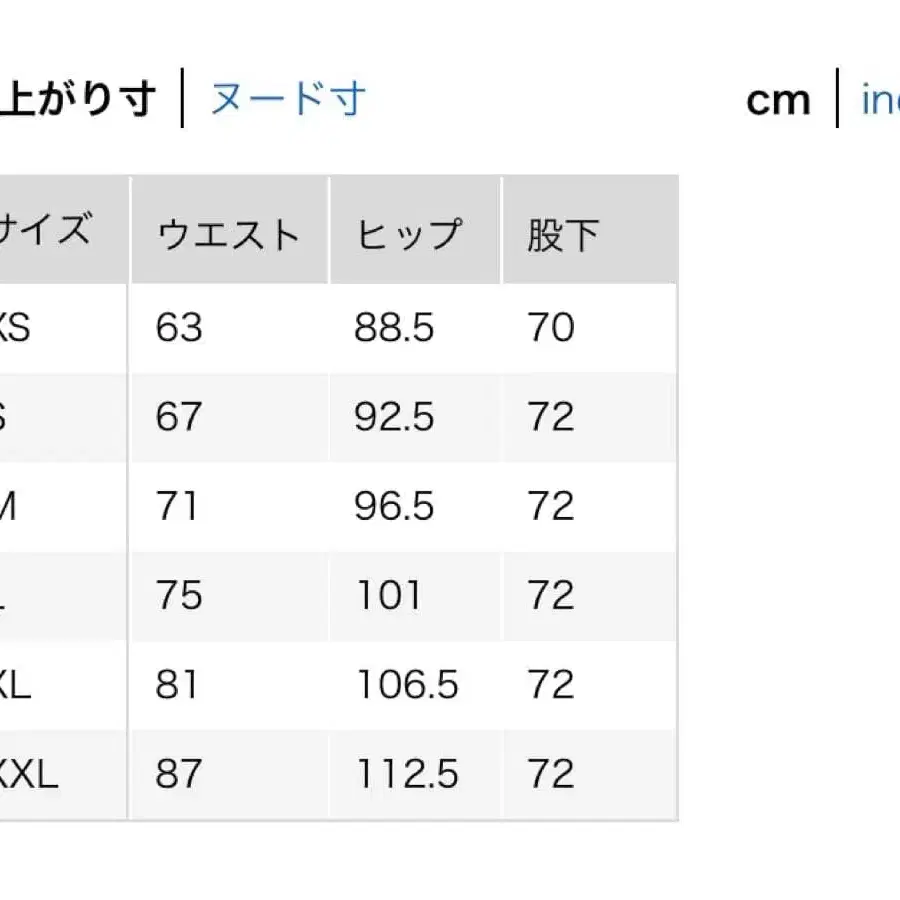Select the XS size row
This screenshot has width=900, height=900.
pyautogui.click(x=15, y=328)
